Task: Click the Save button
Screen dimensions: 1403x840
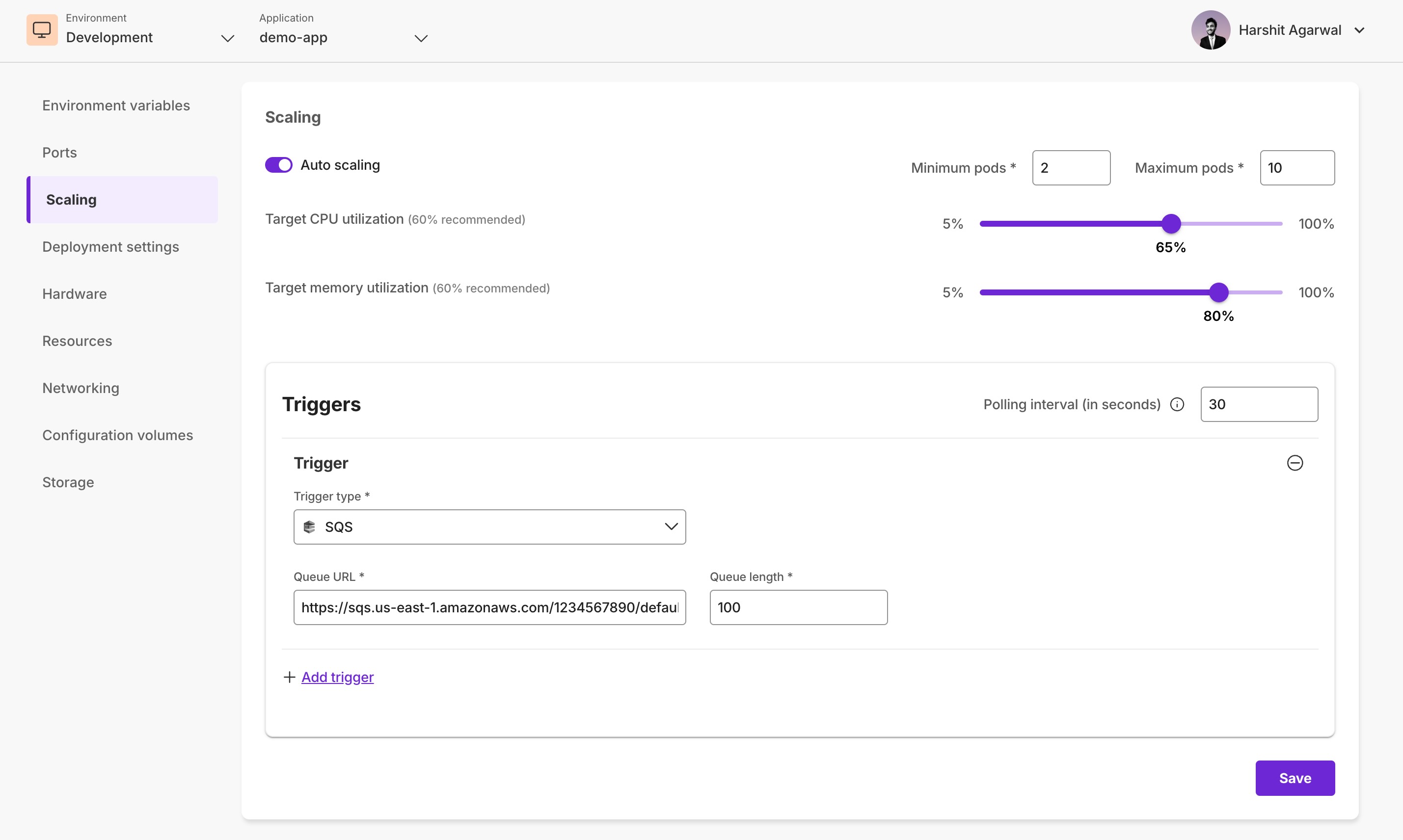Action: pyautogui.click(x=1294, y=778)
